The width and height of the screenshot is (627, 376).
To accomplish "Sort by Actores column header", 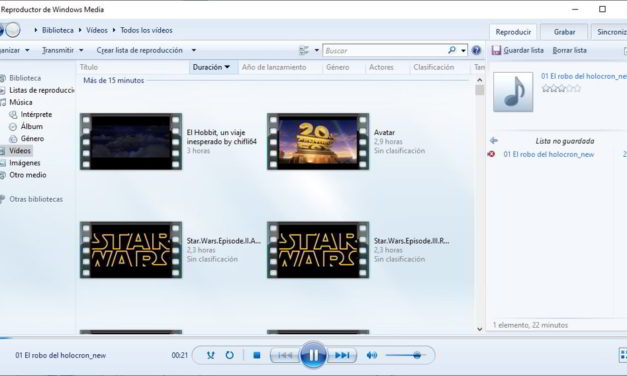I will tap(381, 67).
